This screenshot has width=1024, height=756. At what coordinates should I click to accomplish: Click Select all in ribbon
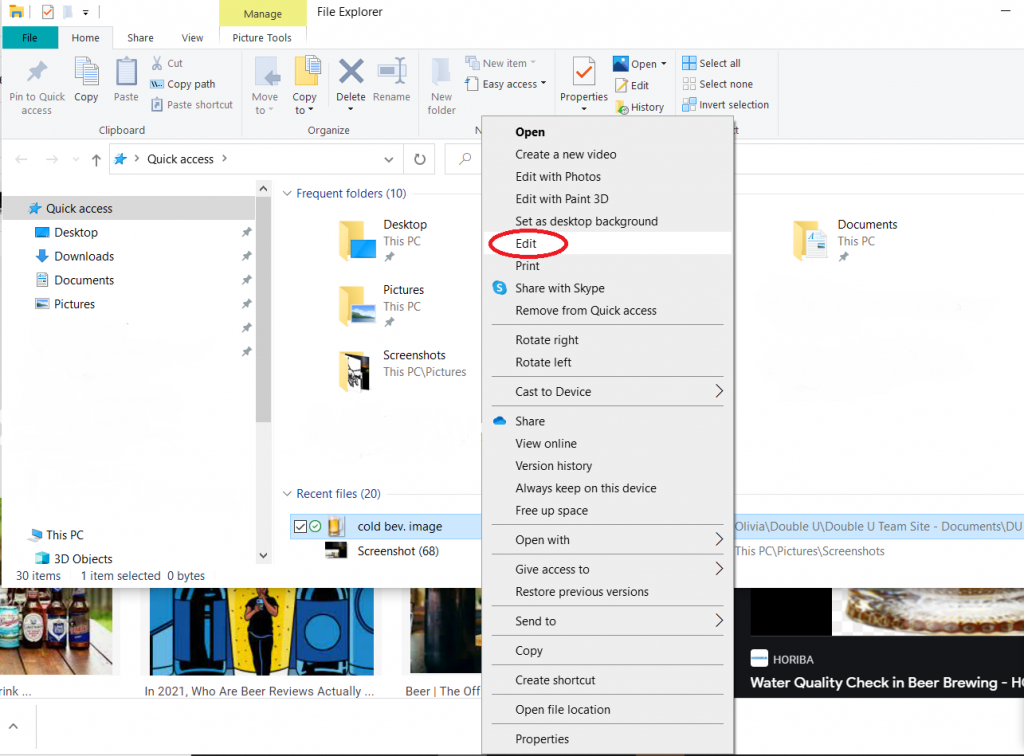(x=710, y=63)
